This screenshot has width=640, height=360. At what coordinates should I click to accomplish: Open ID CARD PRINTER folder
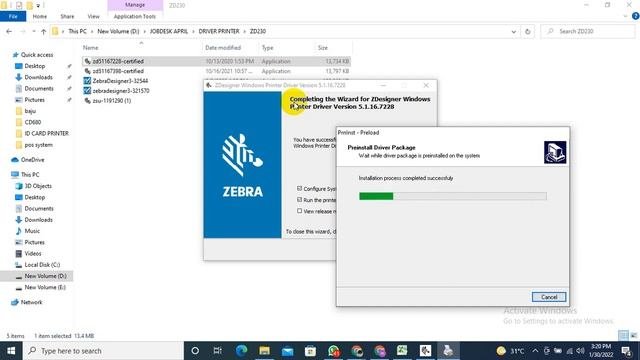[47, 133]
